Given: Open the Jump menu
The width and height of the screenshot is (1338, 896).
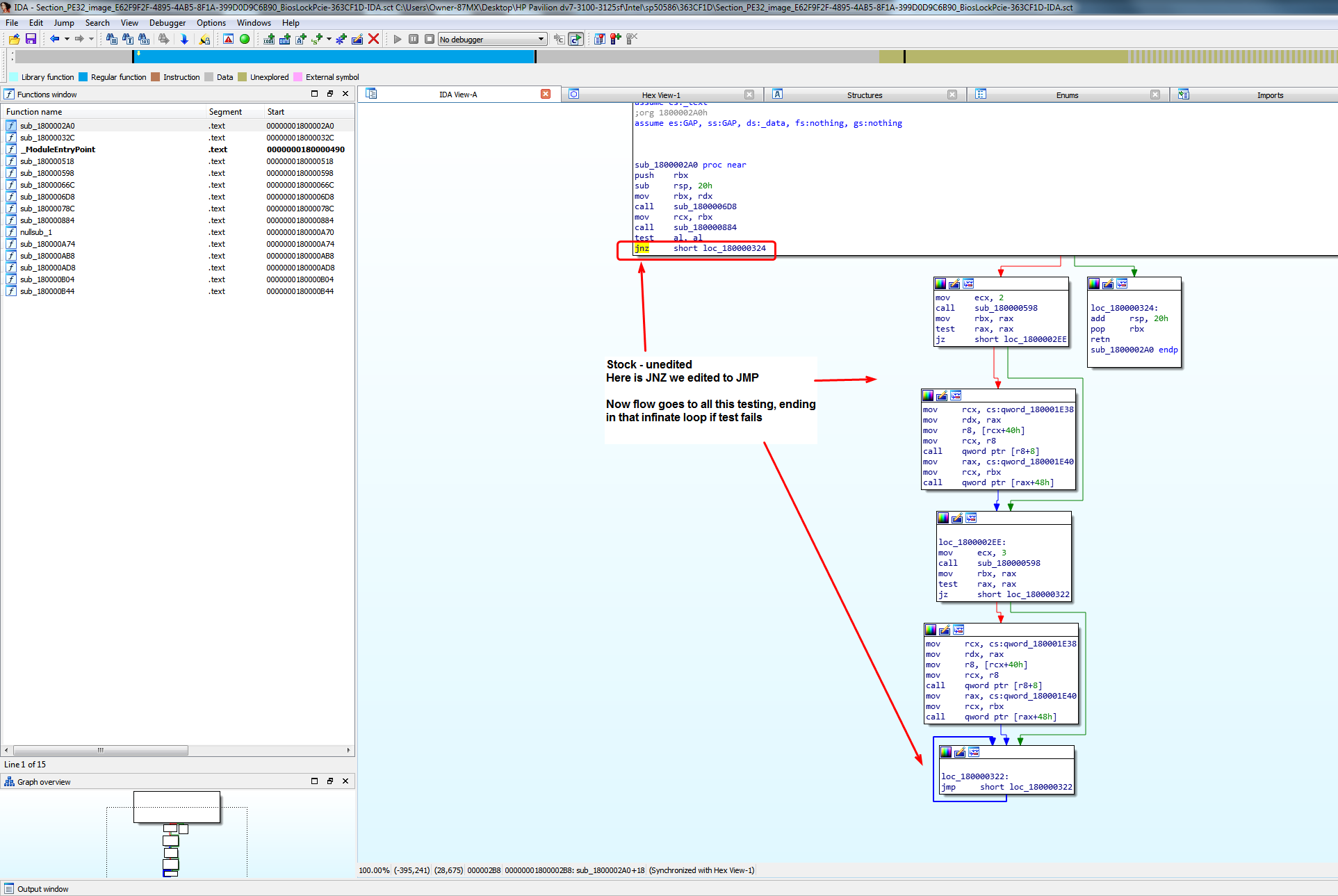Looking at the screenshot, I should pos(64,23).
